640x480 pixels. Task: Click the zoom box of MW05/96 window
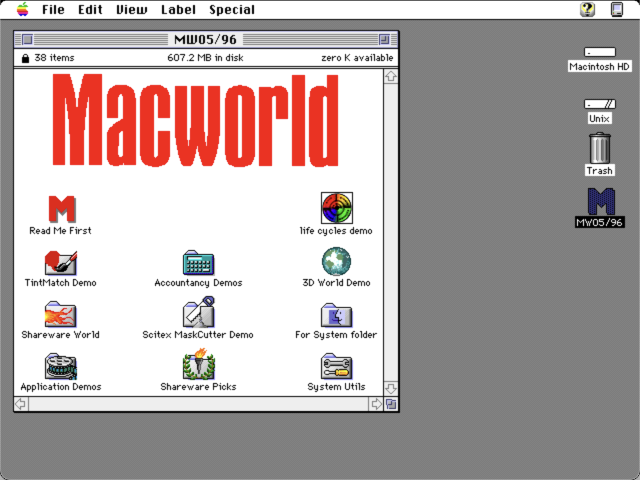coord(384,40)
